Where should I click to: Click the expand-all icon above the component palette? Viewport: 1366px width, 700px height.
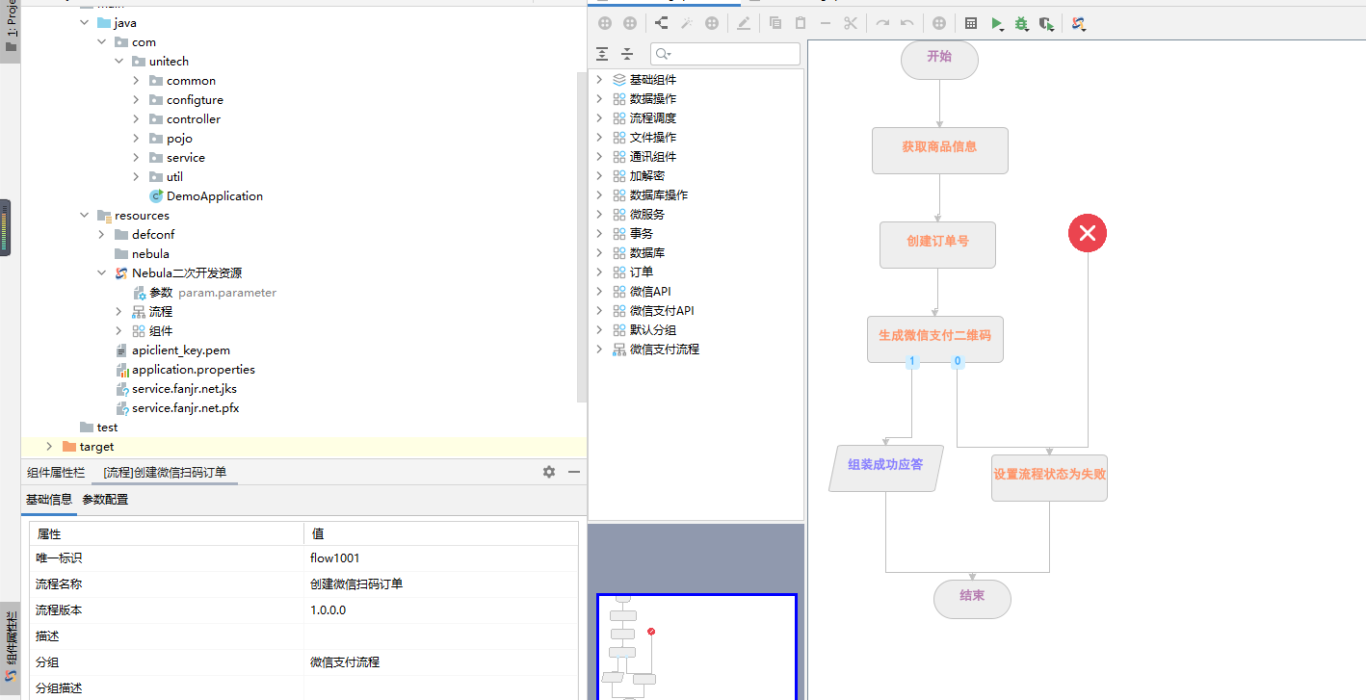pos(601,54)
